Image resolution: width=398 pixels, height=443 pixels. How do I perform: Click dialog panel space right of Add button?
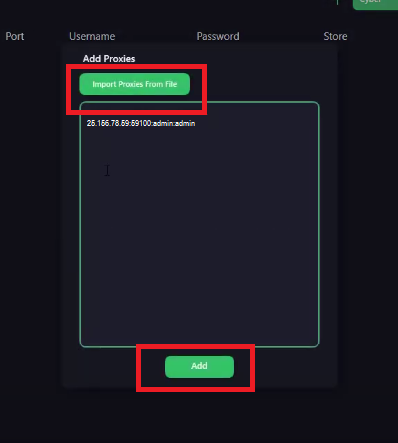[x=293, y=367]
